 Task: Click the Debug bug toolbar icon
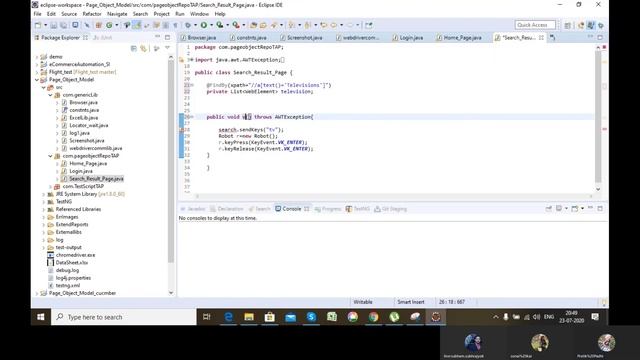(188, 25)
